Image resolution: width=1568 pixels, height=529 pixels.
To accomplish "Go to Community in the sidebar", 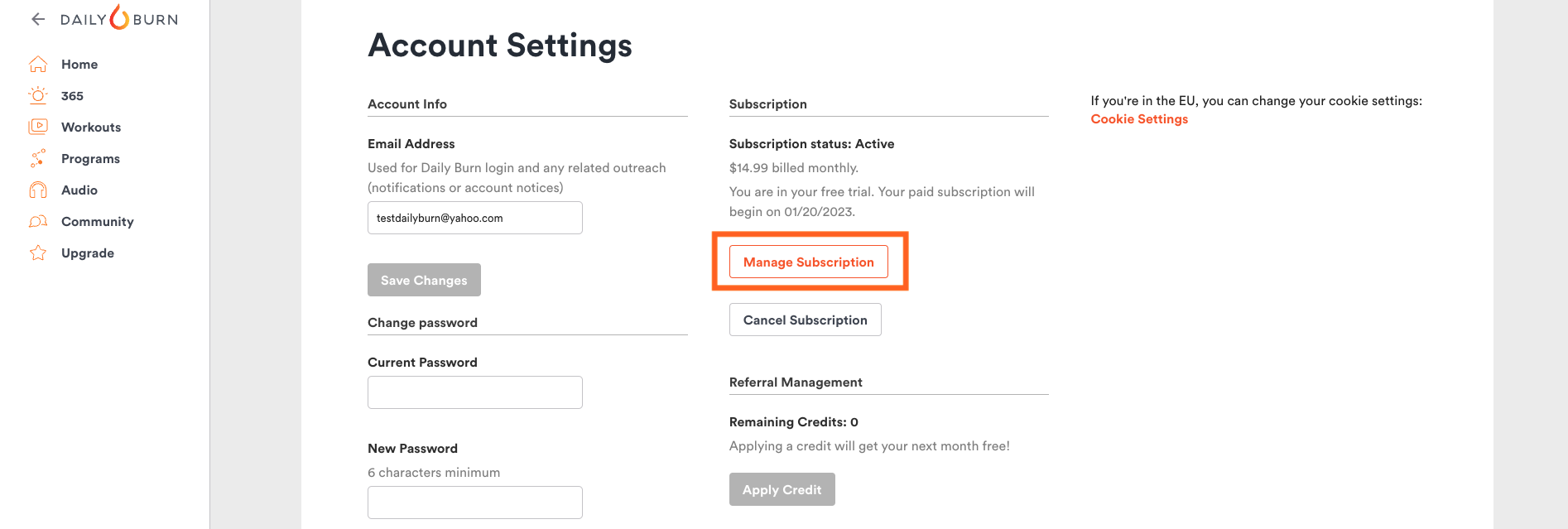I will (x=98, y=221).
